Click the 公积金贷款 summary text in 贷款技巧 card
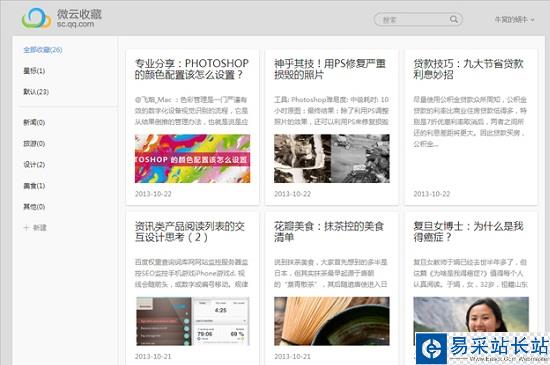Viewport: 550px width, 365px height. tap(470, 122)
